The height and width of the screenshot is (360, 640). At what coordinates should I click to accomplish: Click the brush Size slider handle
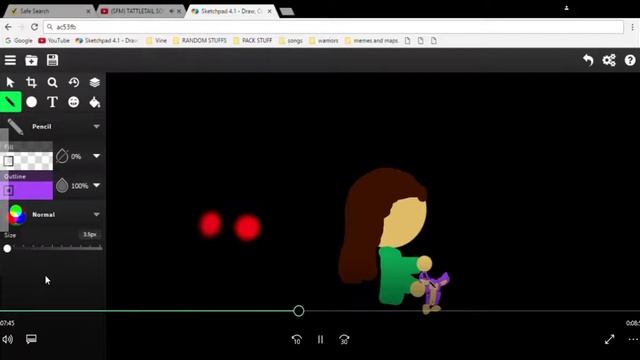tap(7, 249)
